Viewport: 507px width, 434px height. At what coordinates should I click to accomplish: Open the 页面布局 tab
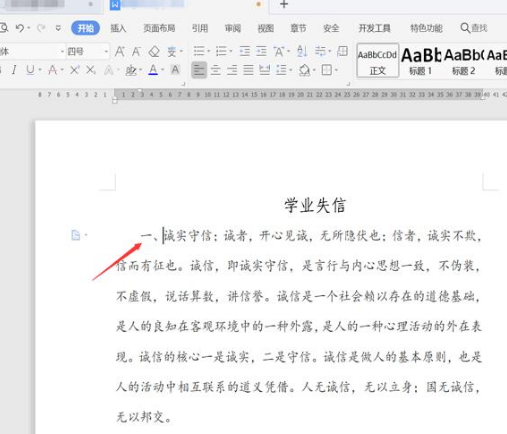[x=159, y=28]
